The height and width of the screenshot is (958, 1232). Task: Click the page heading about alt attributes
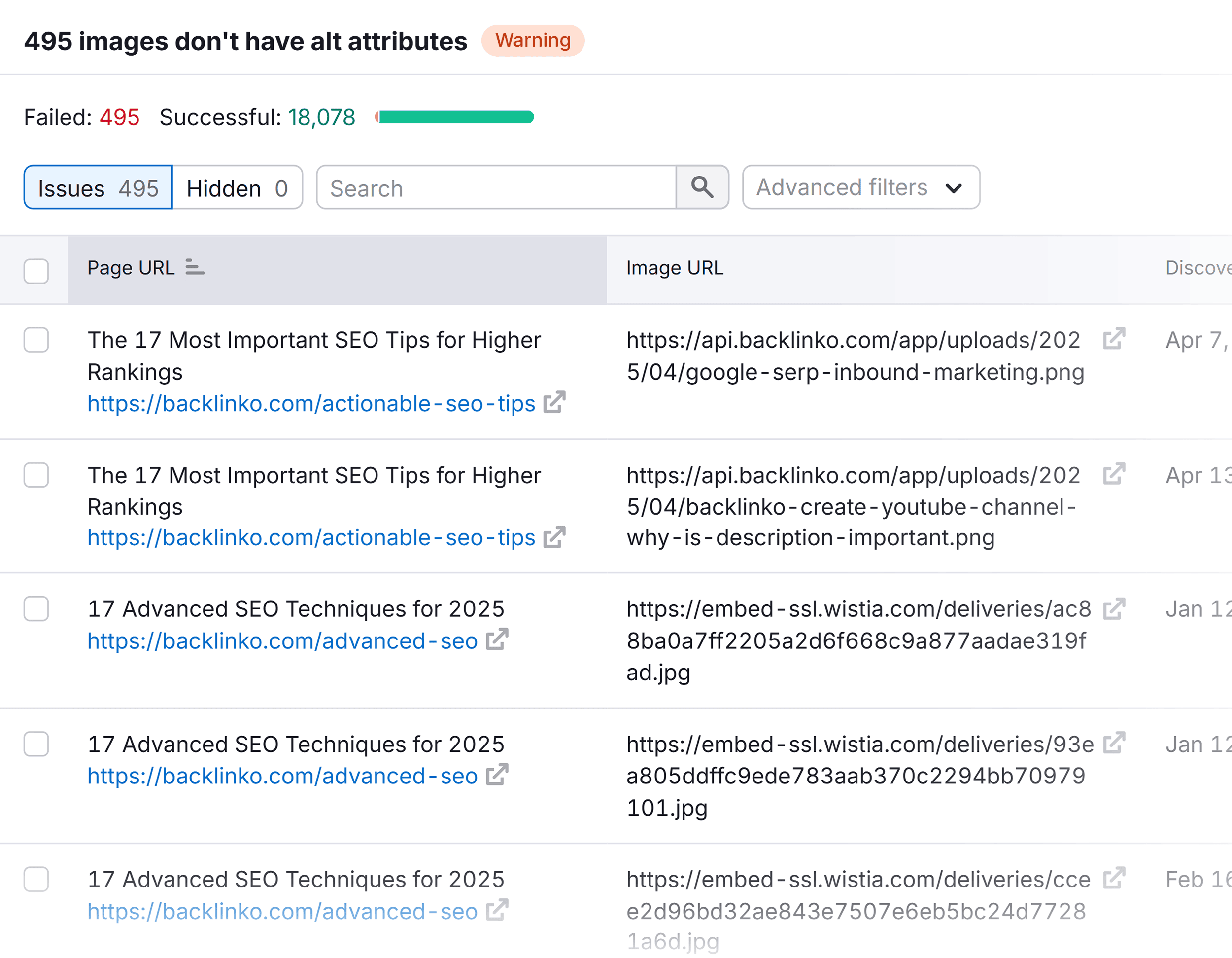(x=245, y=41)
